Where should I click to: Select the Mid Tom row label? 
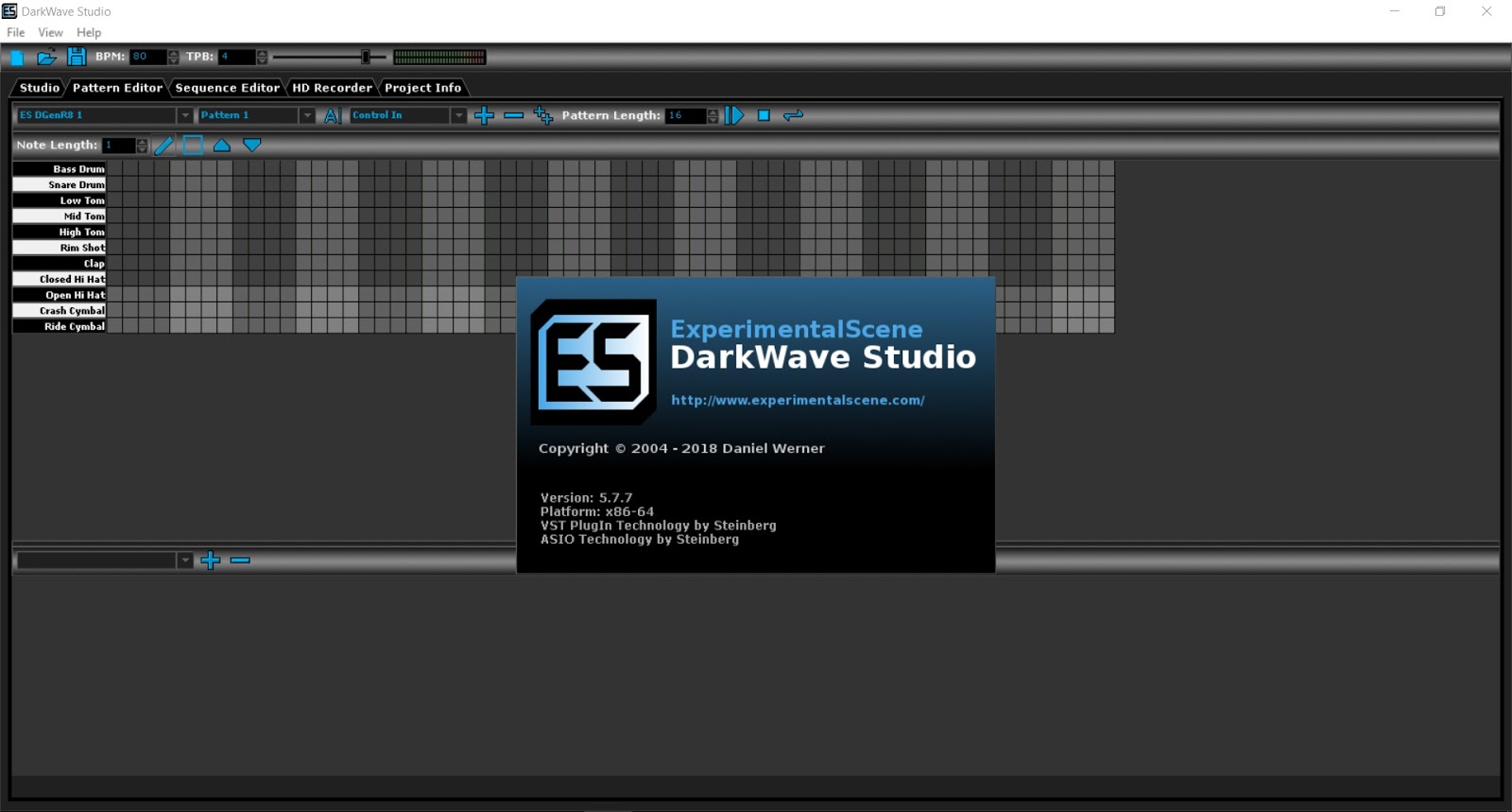pos(59,216)
